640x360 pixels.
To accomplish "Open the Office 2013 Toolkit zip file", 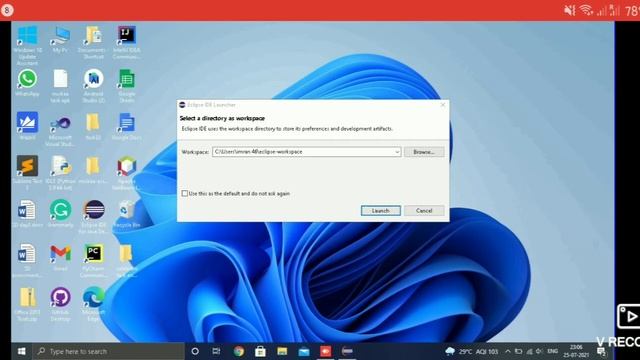I will [27, 304].
